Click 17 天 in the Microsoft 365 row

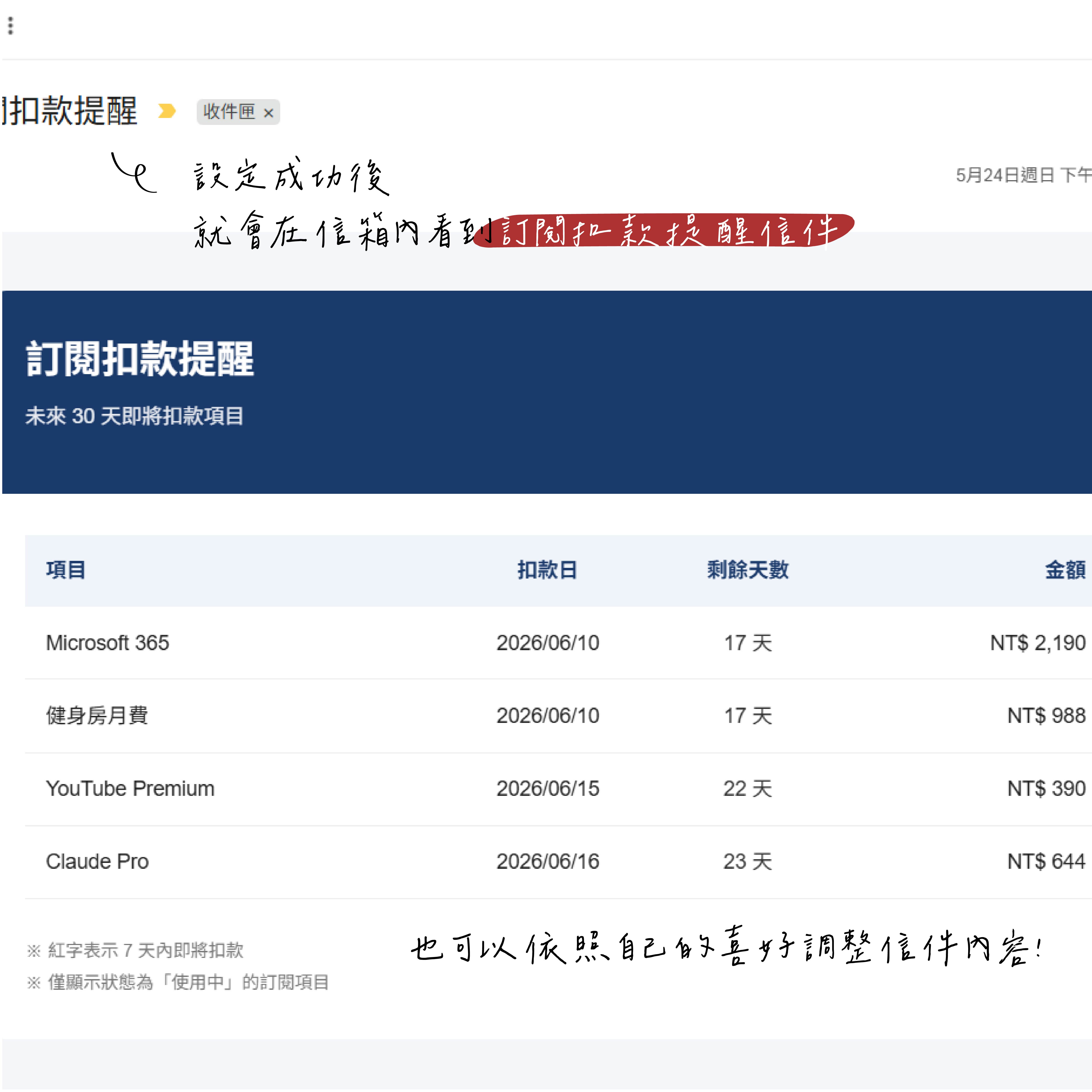click(748, 643)
